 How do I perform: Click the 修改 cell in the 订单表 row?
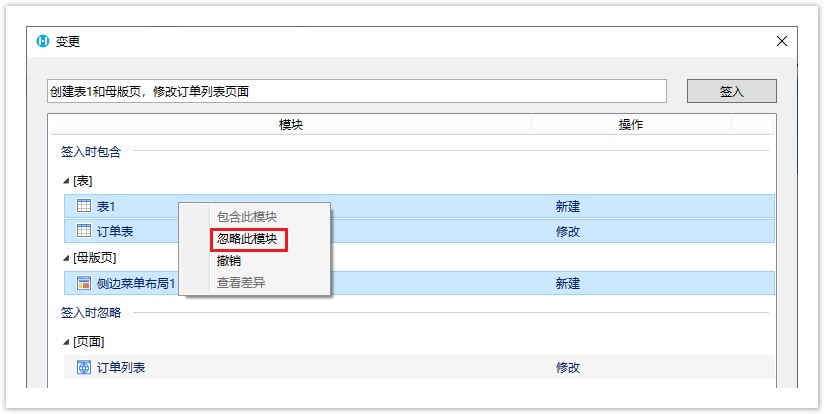click(568, 232)
